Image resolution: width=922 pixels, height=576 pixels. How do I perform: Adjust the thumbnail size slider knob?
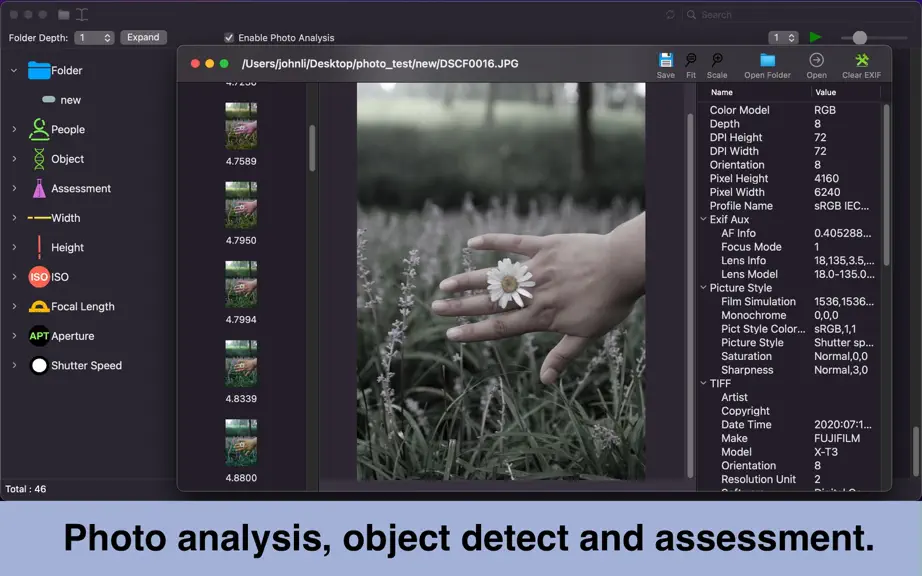click(x=860, y=38)
